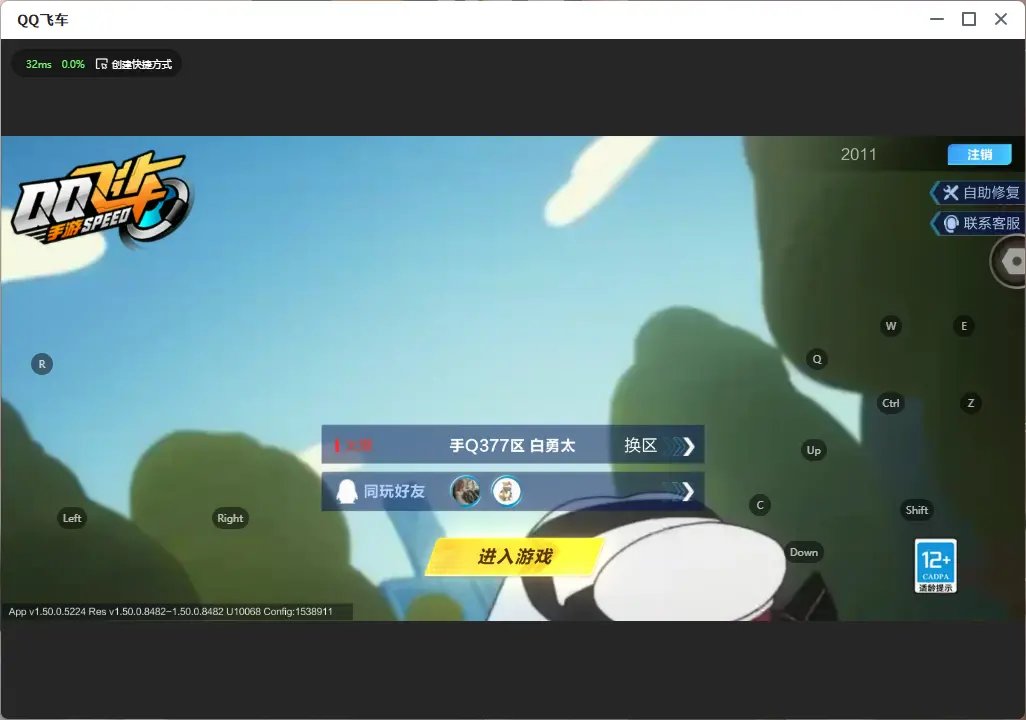
Task: Click the 32ms latency indicator
Action: pos(39,64)
